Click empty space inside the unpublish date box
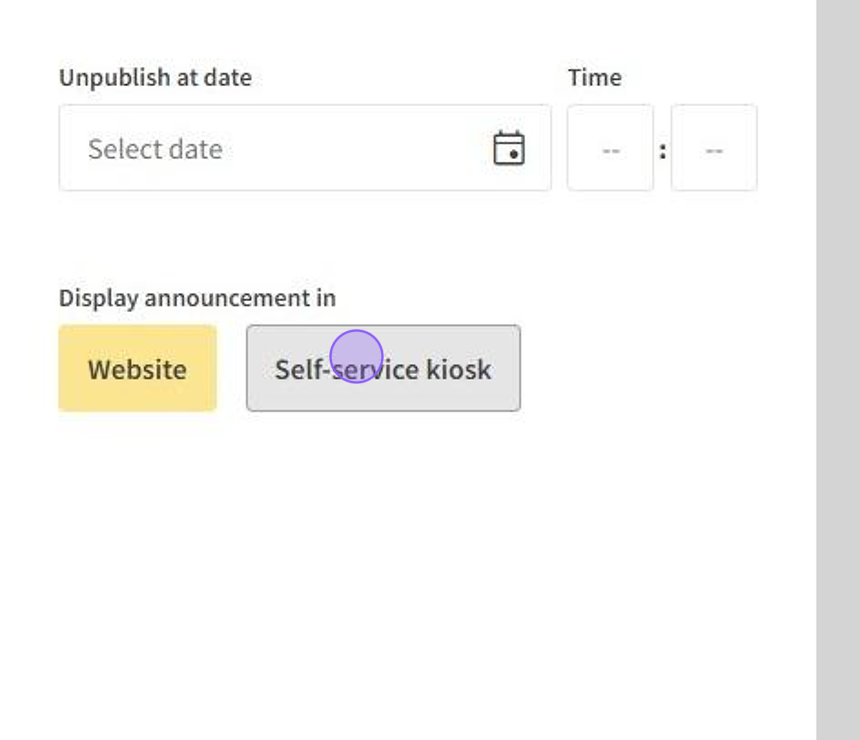The width and height of the screenshot is (860, 740). 360,150
